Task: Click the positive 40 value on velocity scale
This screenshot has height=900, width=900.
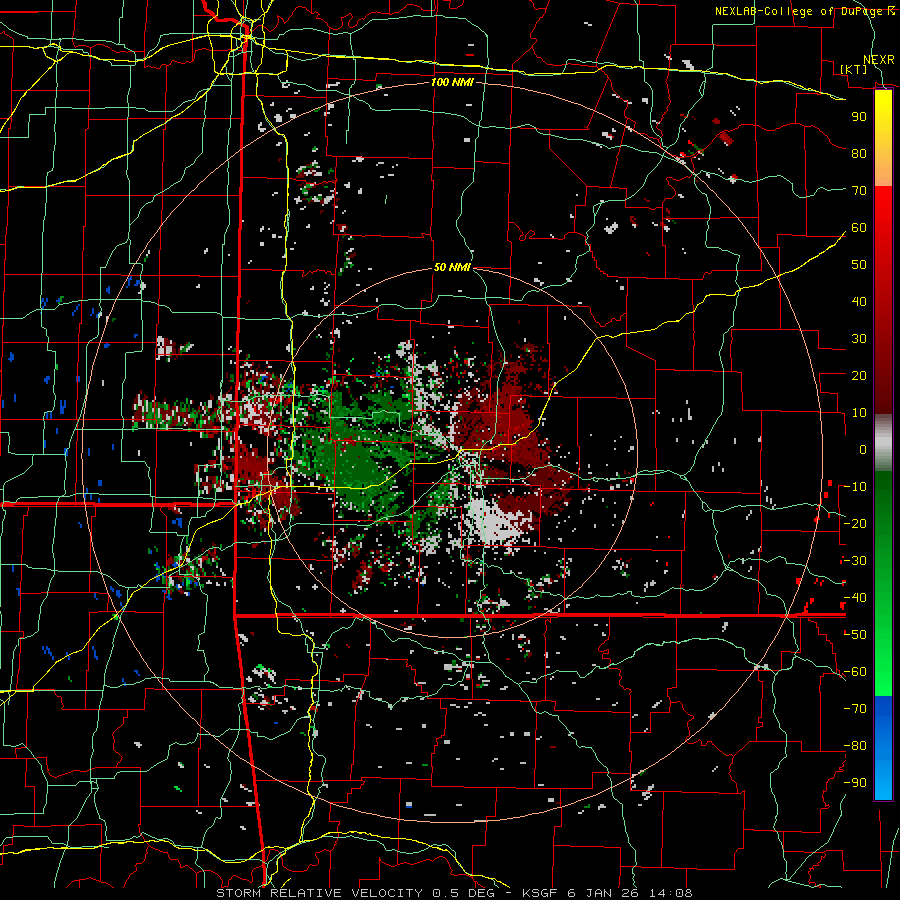Action: (859, 301)
